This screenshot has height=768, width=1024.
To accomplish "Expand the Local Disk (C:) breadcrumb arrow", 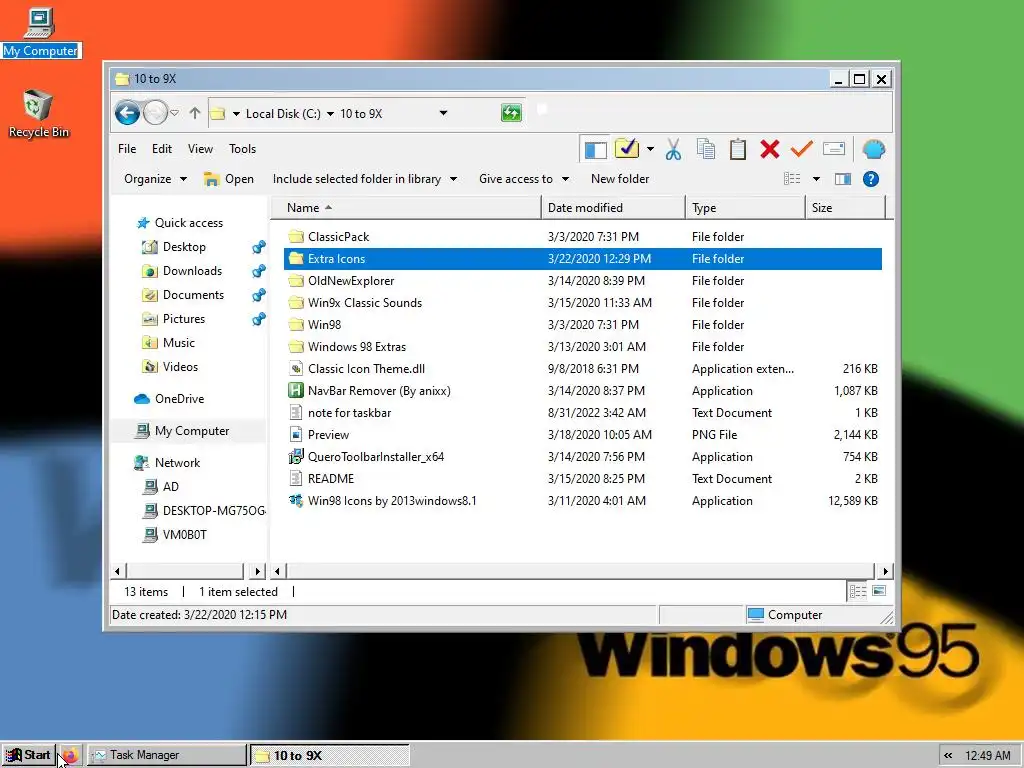I will (x=330, y=114).
